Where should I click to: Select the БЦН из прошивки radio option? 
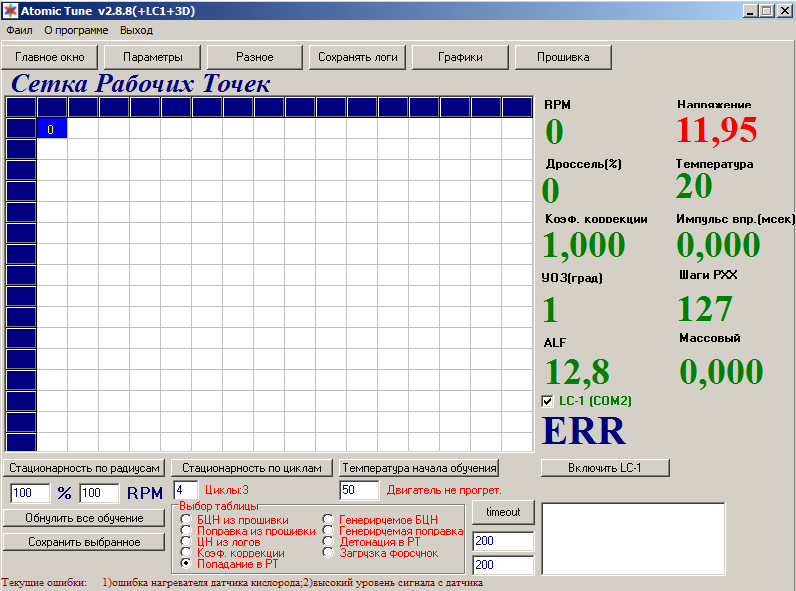coord(185,520)
